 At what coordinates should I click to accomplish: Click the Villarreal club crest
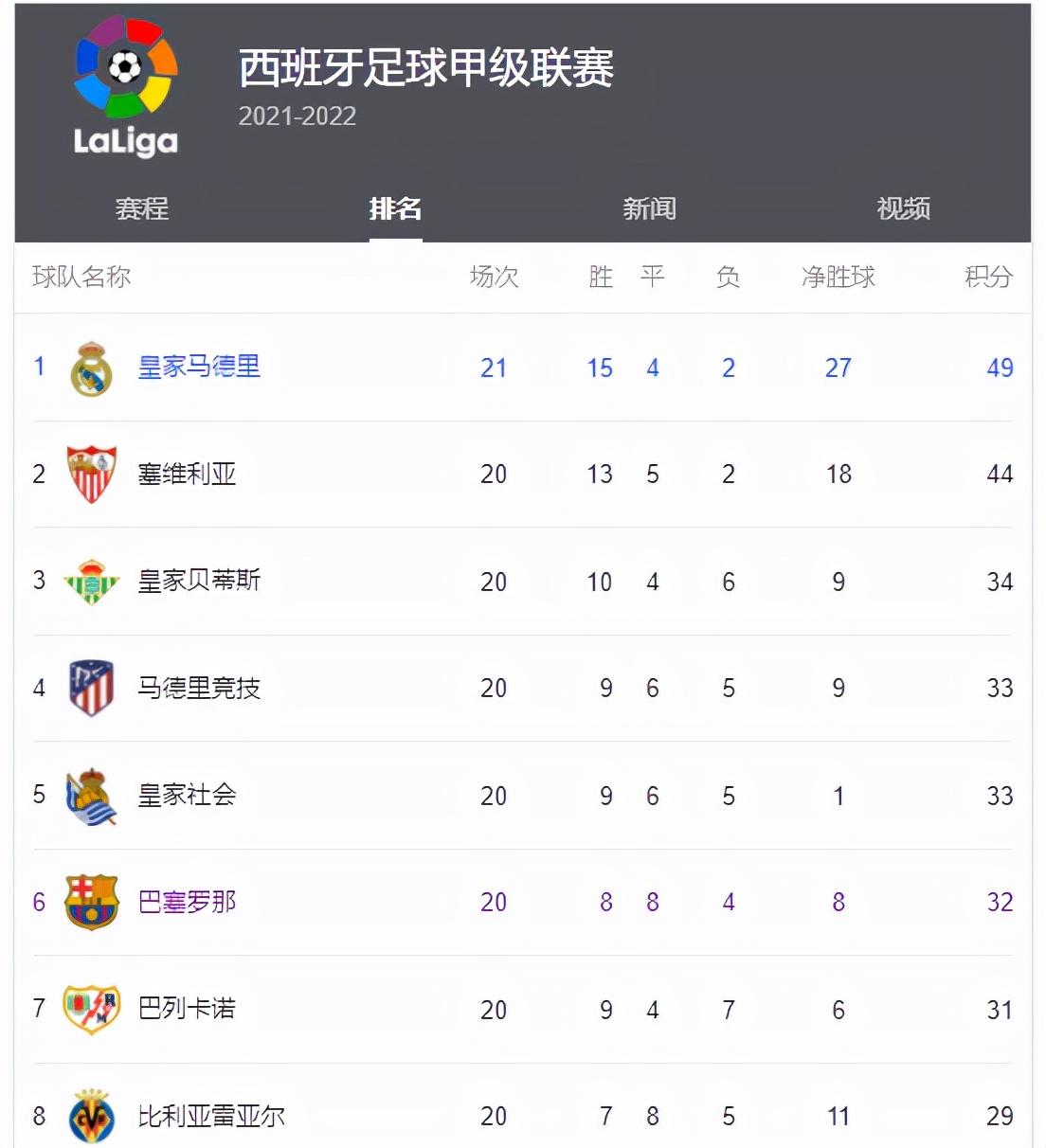92,1117
